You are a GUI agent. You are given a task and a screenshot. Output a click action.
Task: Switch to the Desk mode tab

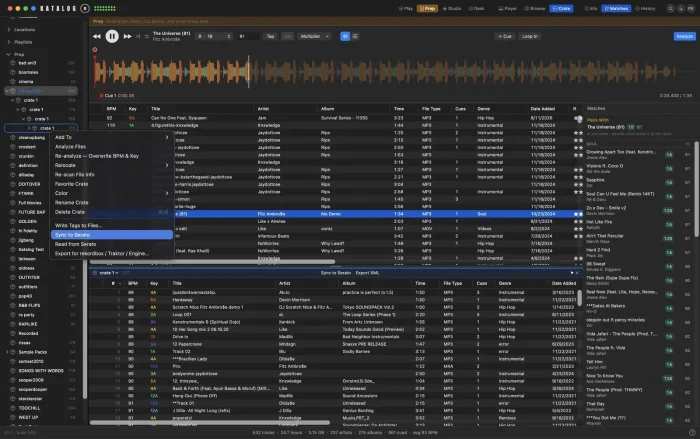click(476, 8)
